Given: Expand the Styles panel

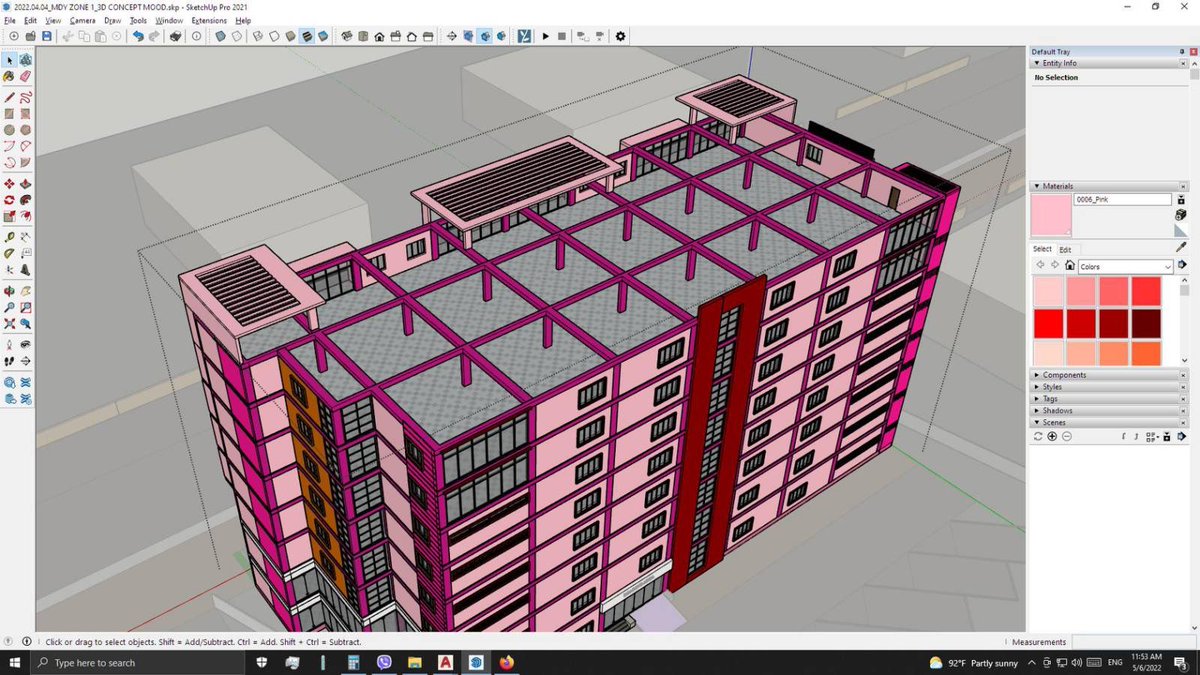Looking at the screenshot, I should [1036, 387].
